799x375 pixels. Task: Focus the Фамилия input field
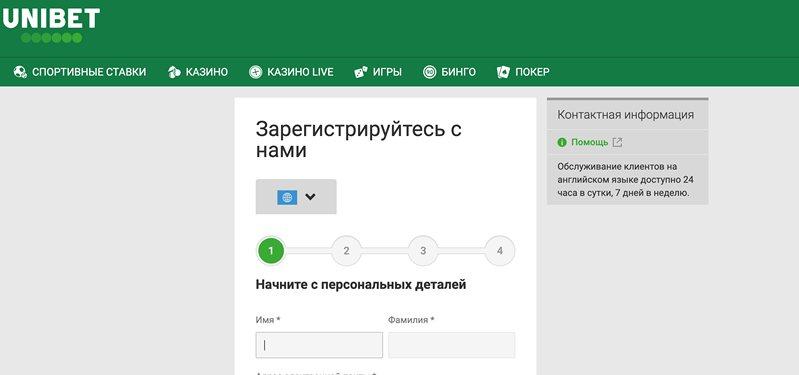[x=451, y=345]
